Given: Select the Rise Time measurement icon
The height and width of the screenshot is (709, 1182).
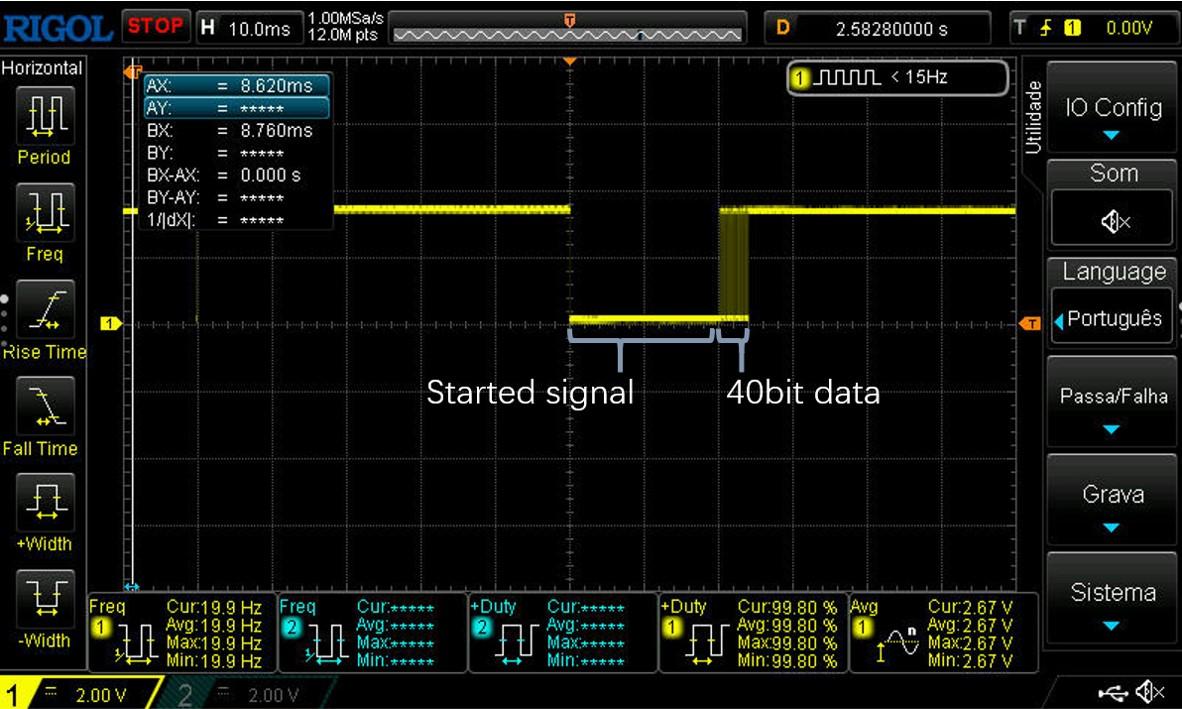Looking at the screenshot, I should (45, 310).
